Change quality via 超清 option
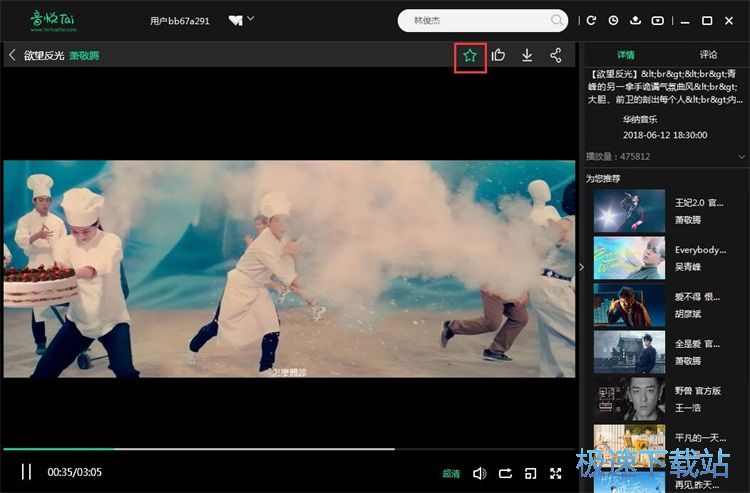 click(x=451, y=473)
